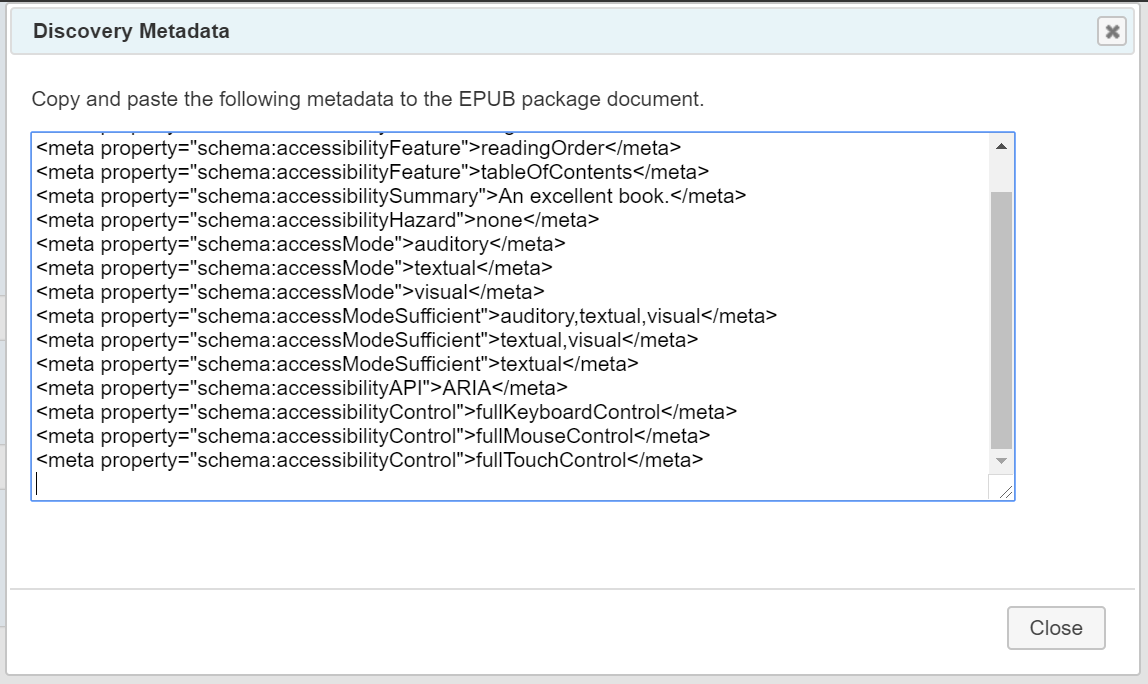Viewport: 1148px width, 684px height.
Task: Click the Discovery Metadata dialog title
Action: point(131,31)
